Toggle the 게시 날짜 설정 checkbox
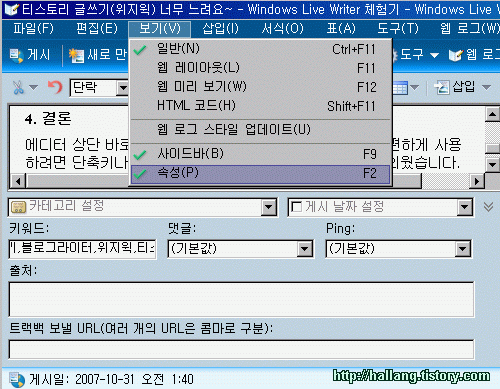Viewport: 500px width, 389px height. [296, 207]
